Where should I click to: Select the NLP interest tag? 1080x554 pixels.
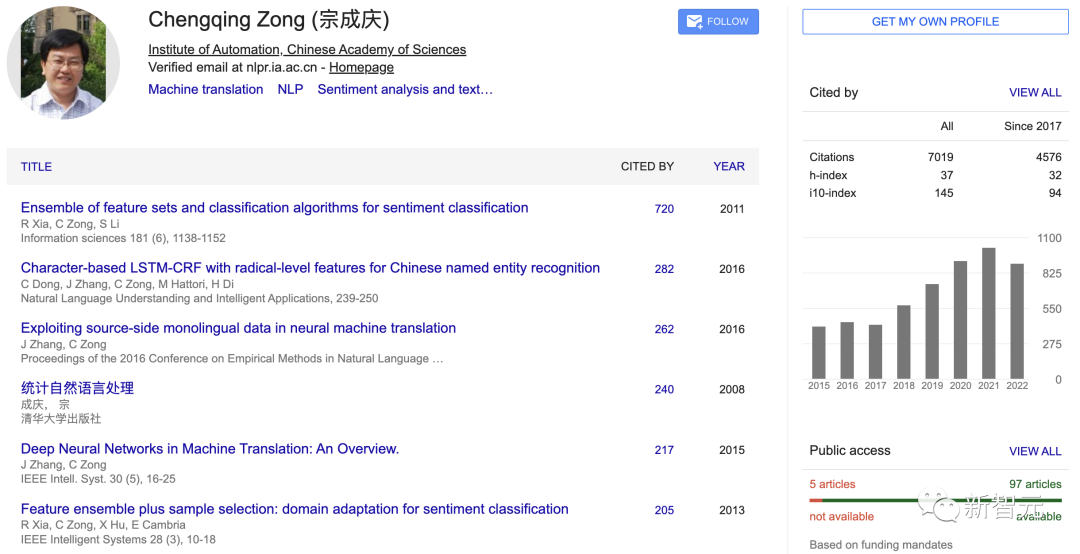click(x=290, y=89)
